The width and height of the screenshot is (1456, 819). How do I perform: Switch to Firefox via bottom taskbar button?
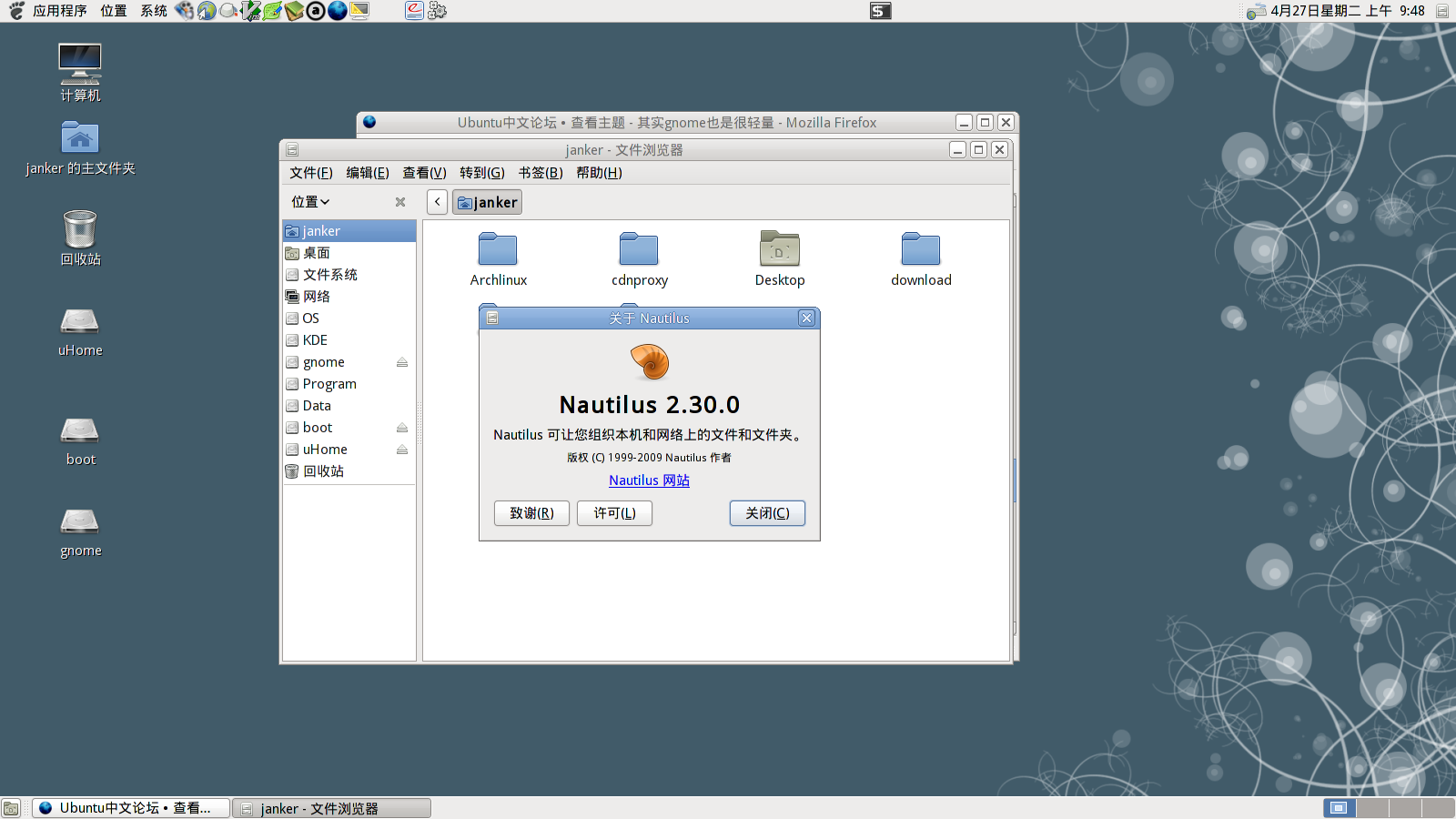click(x=131, y=808)
